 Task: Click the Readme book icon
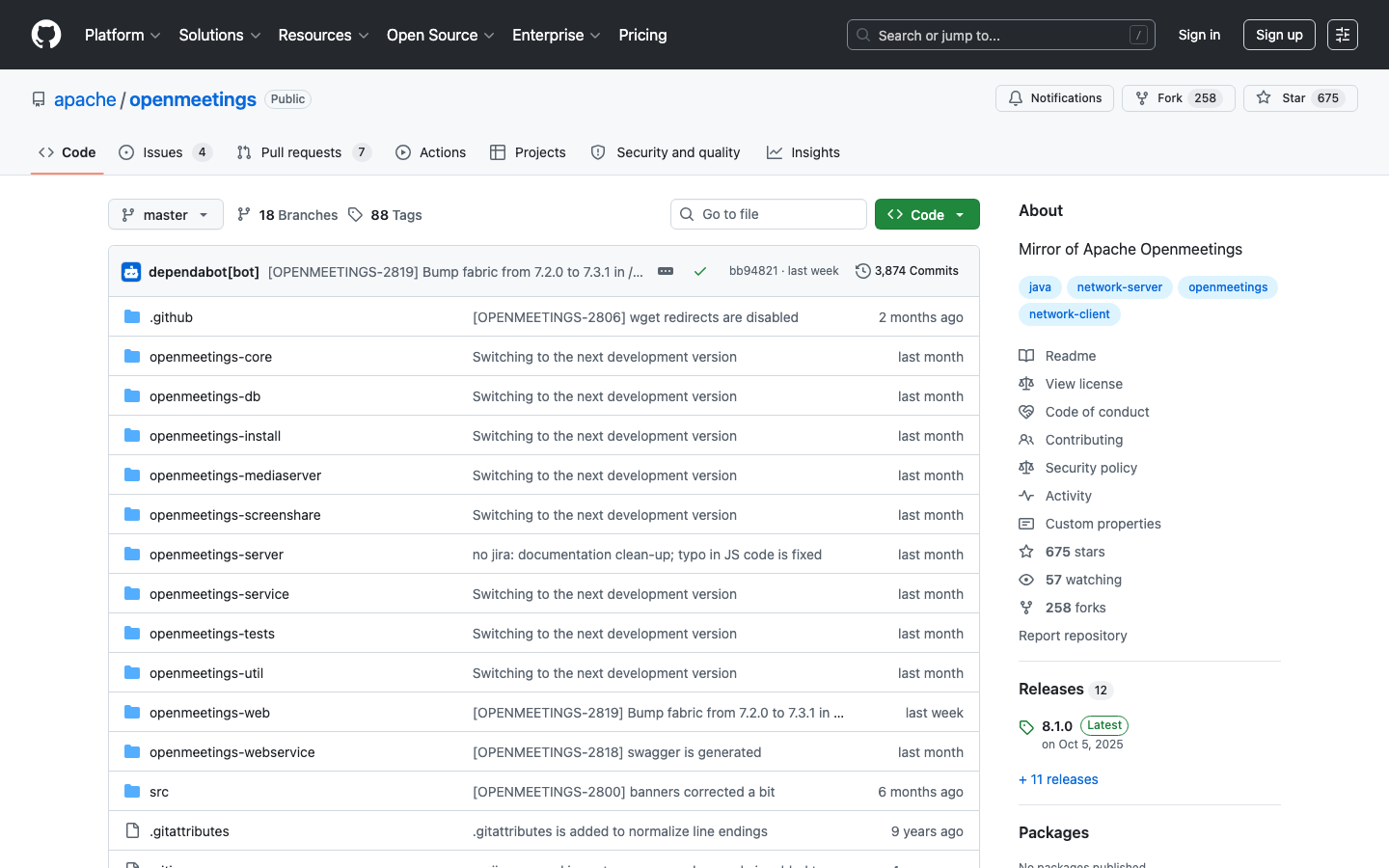[1026, 356]
